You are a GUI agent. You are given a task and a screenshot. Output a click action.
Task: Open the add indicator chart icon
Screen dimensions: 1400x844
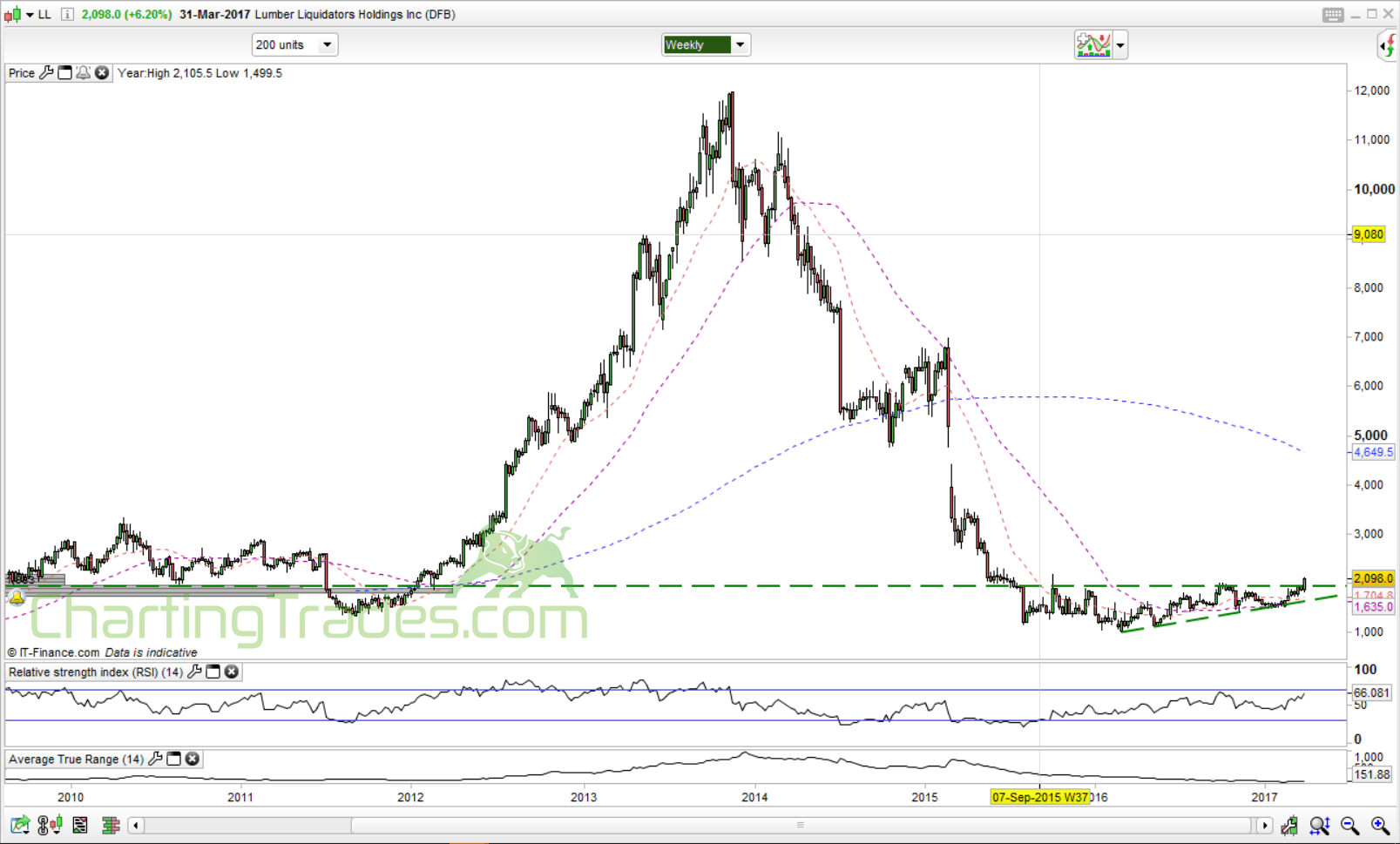pyautogui.click(x=1092, y=44)
